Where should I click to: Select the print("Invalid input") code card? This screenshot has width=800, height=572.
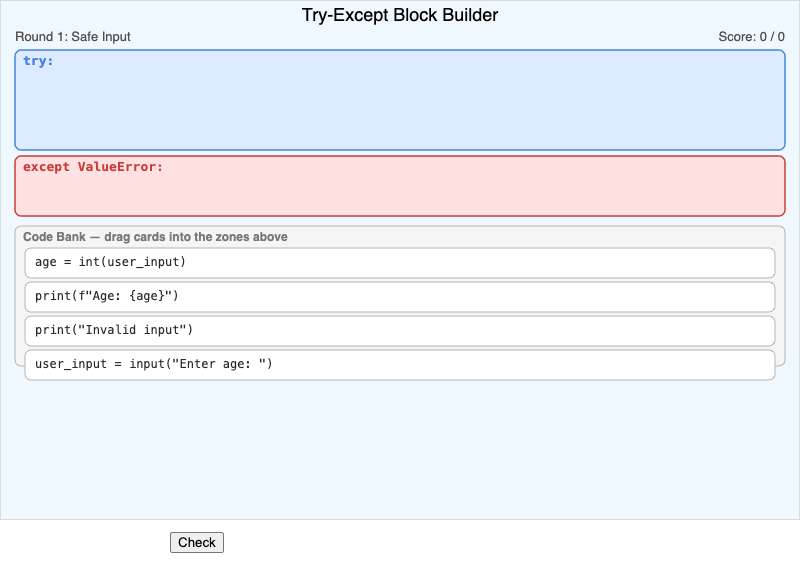tap(113, 331)
